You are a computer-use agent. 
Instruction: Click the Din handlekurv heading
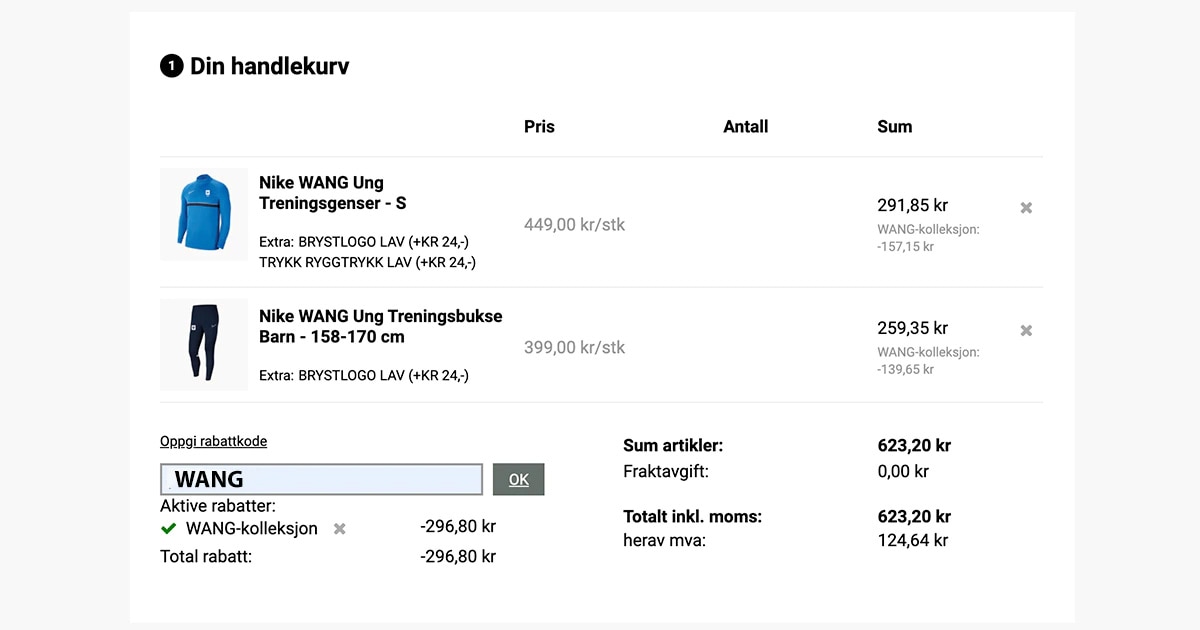pos(270,67)
